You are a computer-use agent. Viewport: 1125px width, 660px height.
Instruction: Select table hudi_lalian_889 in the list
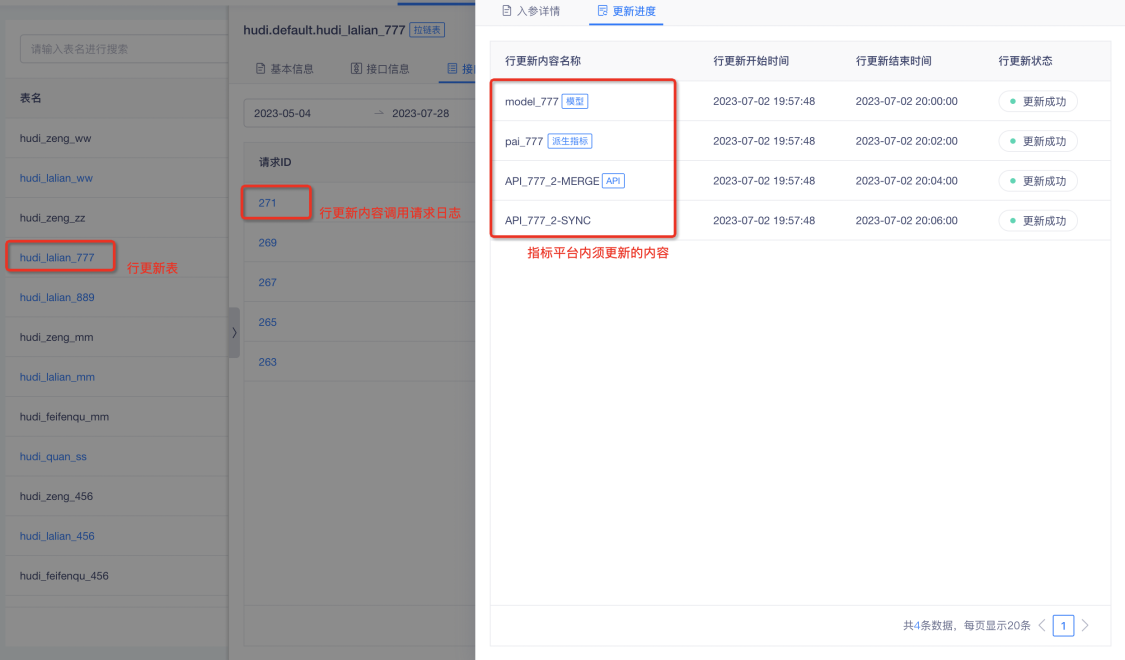pyautogui.click(x=57, y=298)
